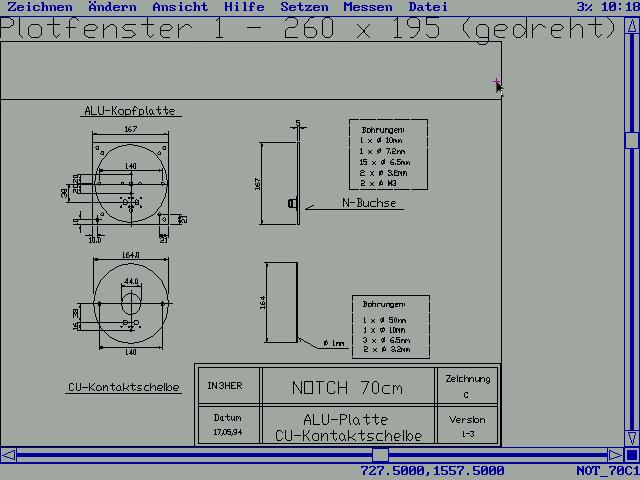
Task: Click the ø 1mm annotation label
Action: tap(334, 344)
